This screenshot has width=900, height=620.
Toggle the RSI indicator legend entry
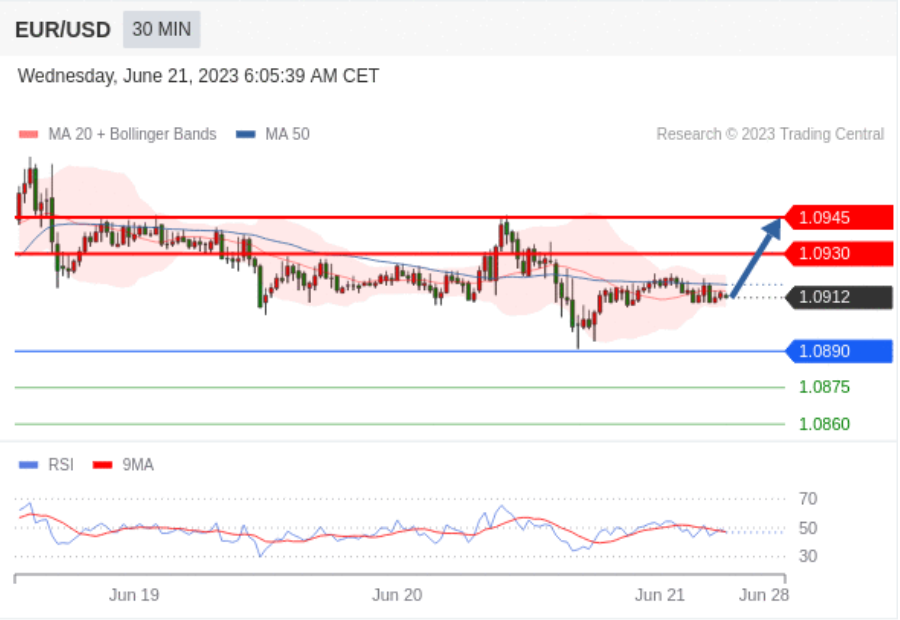[47, 465]
